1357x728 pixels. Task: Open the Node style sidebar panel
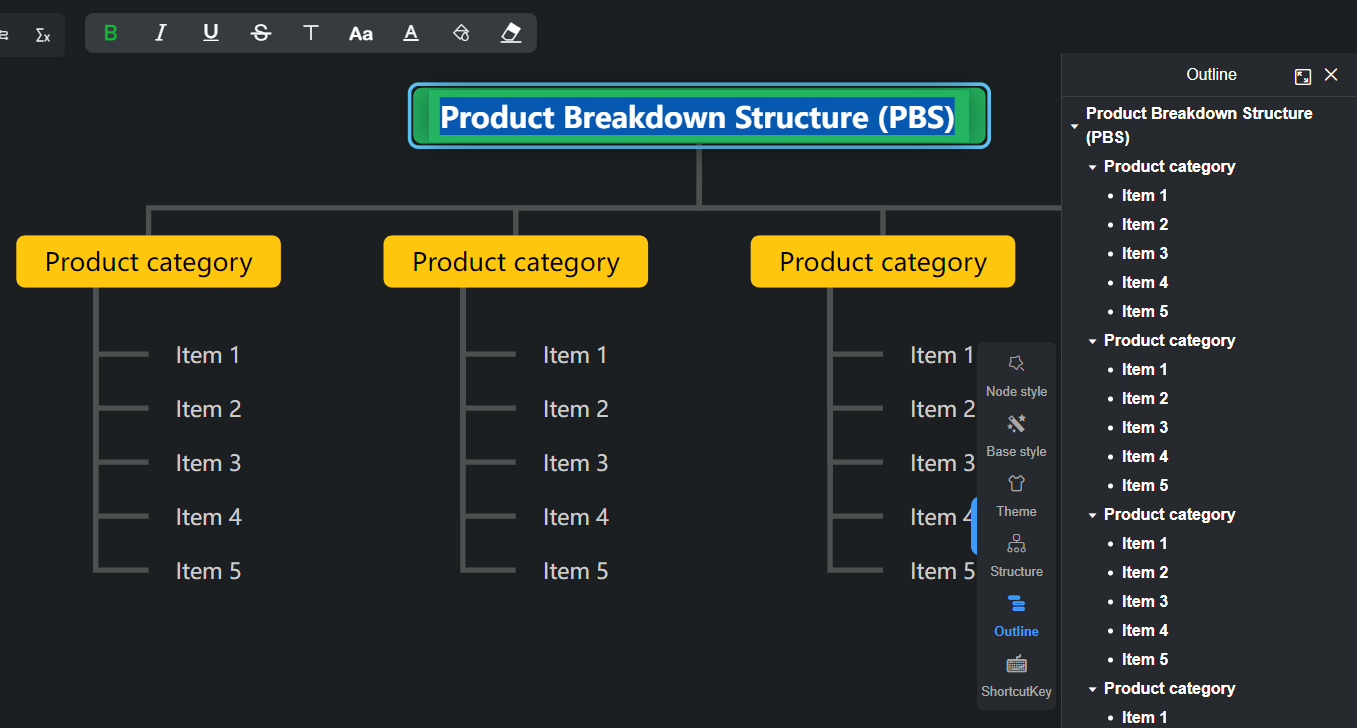click(1016, 373)
